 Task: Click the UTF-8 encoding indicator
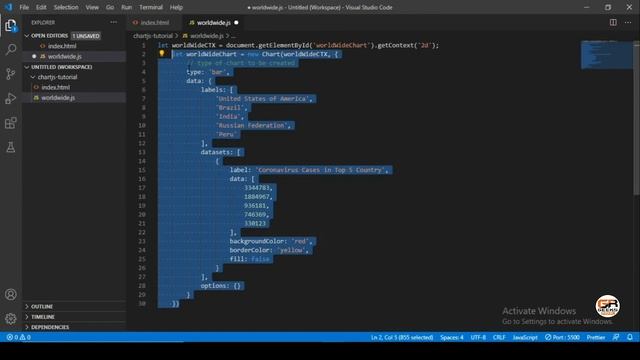(478, 337)
